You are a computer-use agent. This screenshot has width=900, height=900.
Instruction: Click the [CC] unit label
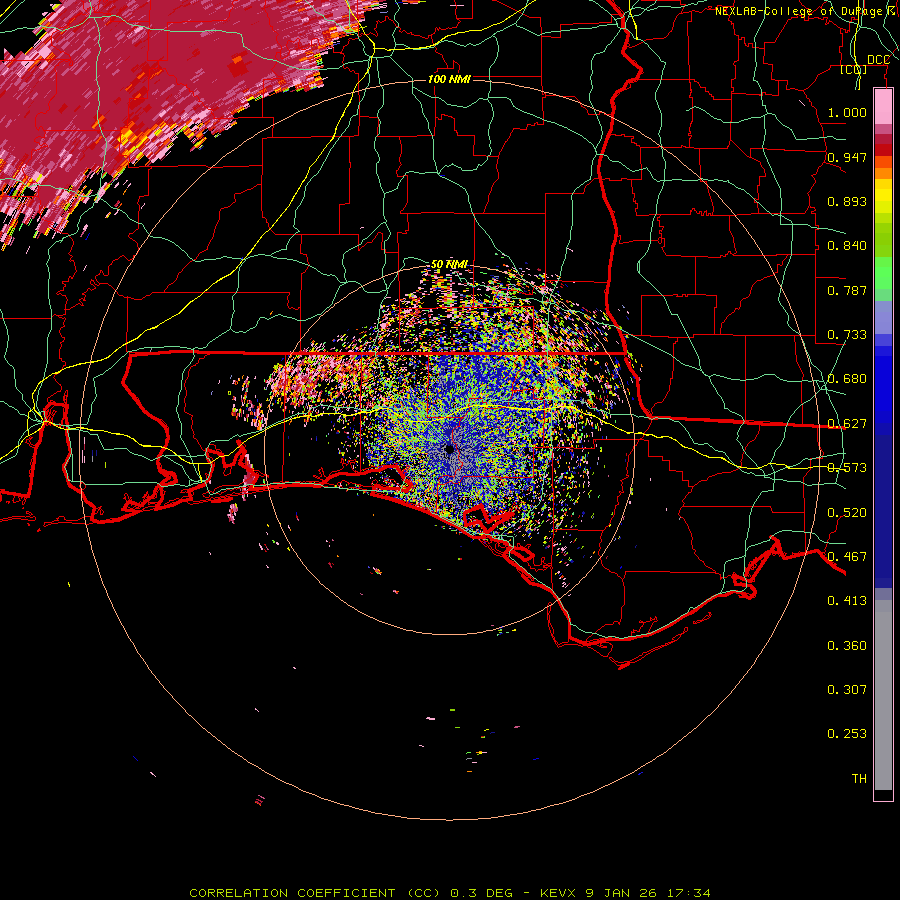point(854,69)
